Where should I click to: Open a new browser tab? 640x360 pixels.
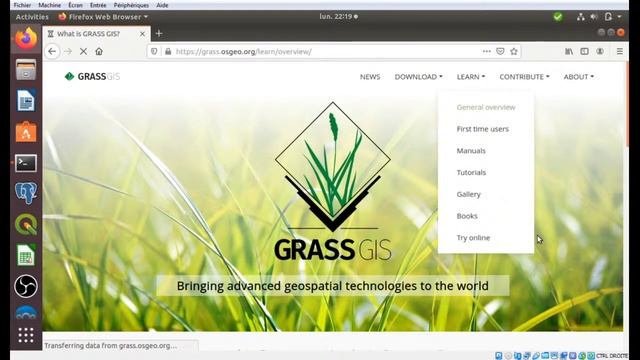[159, 33]
